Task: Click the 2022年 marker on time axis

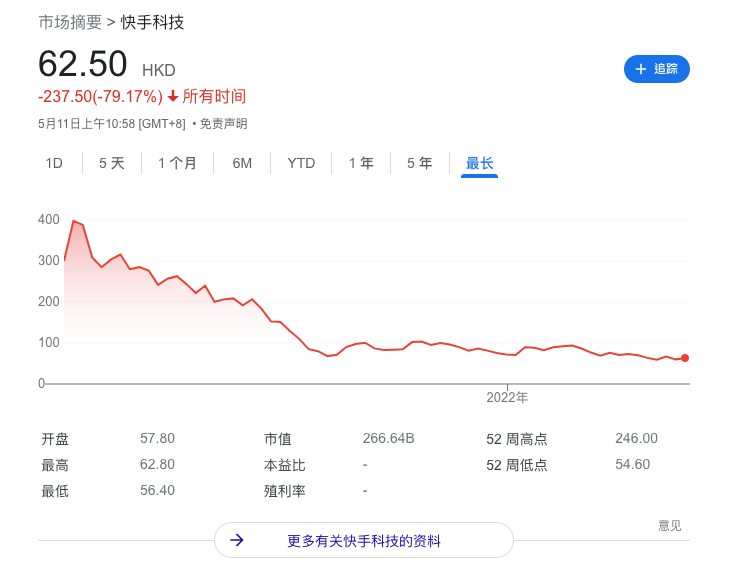Action: (x=507, y=397)
